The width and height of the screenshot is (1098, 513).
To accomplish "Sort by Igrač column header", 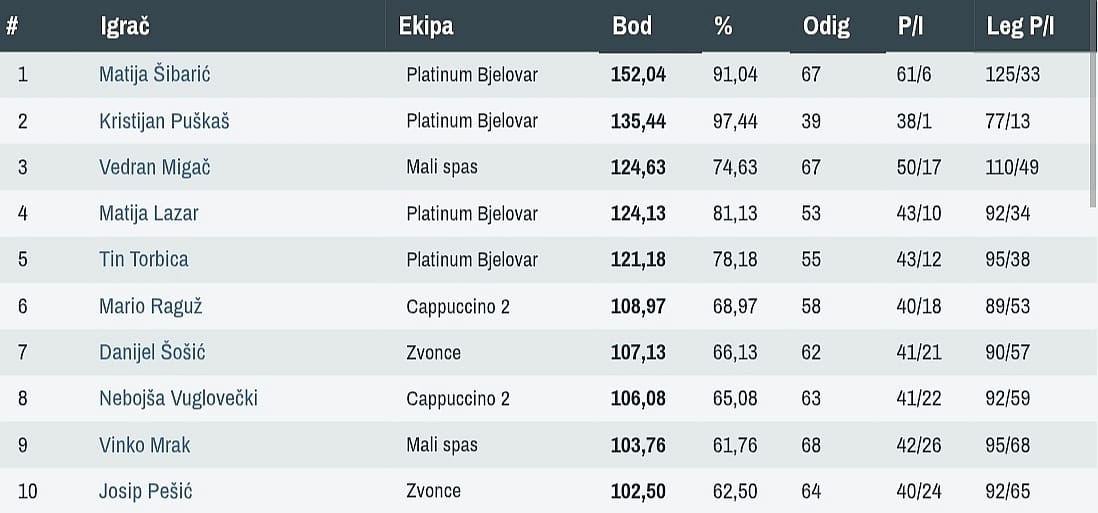I will click(x=125, y=26).
